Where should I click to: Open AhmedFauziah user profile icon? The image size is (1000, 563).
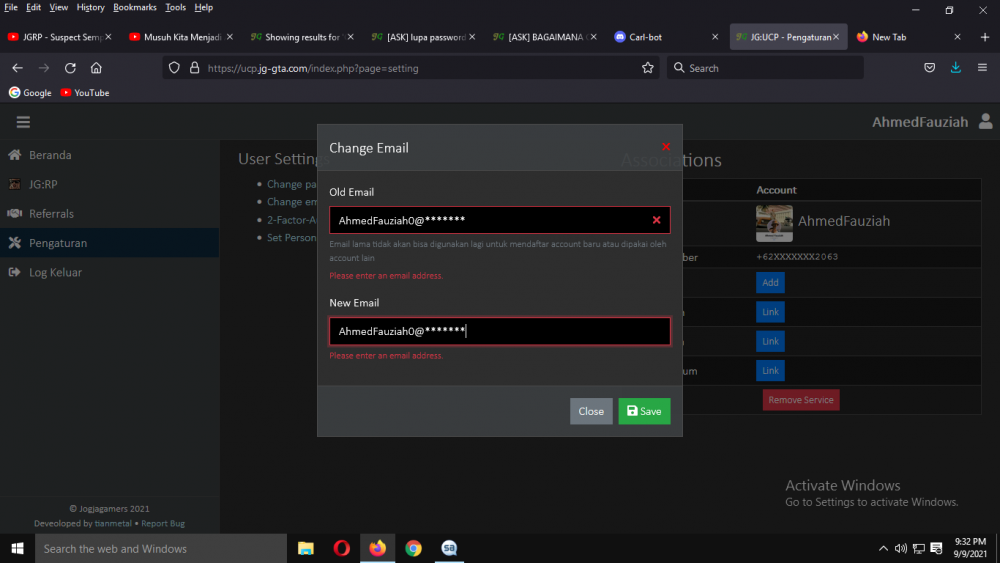[x=985, y=121]
